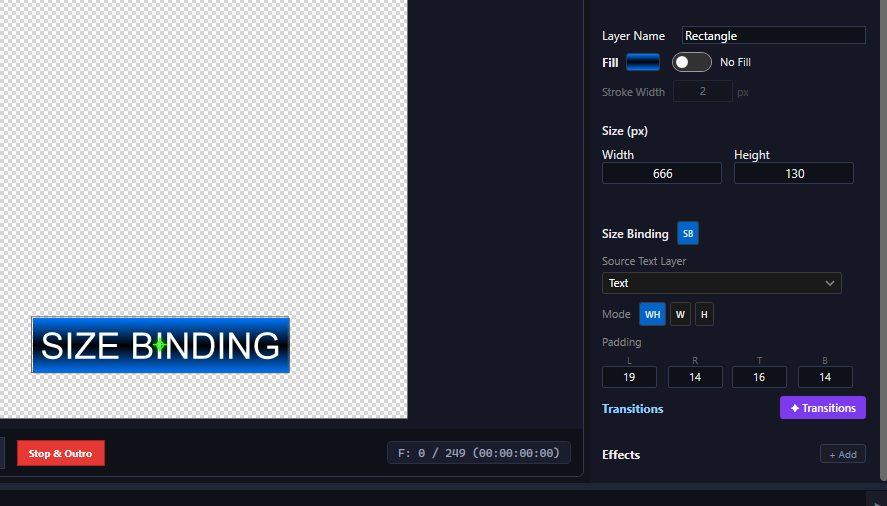Toggle the SB size binding button
887x506 pixels.
click(x=688, y=233)
